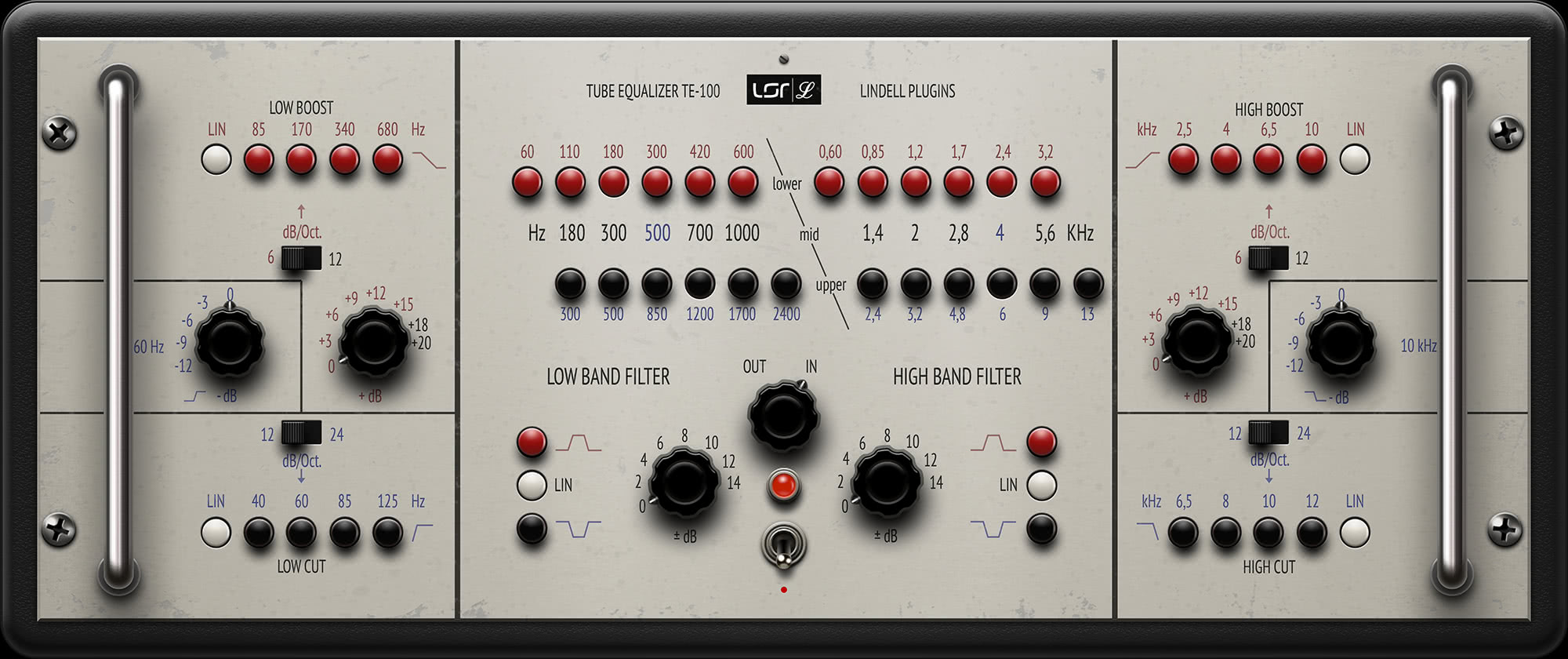This screenshot has width=1568, height=659.
Task: Pick the 600 Hz lower-row red button
Action: click(x=743, y=183)
